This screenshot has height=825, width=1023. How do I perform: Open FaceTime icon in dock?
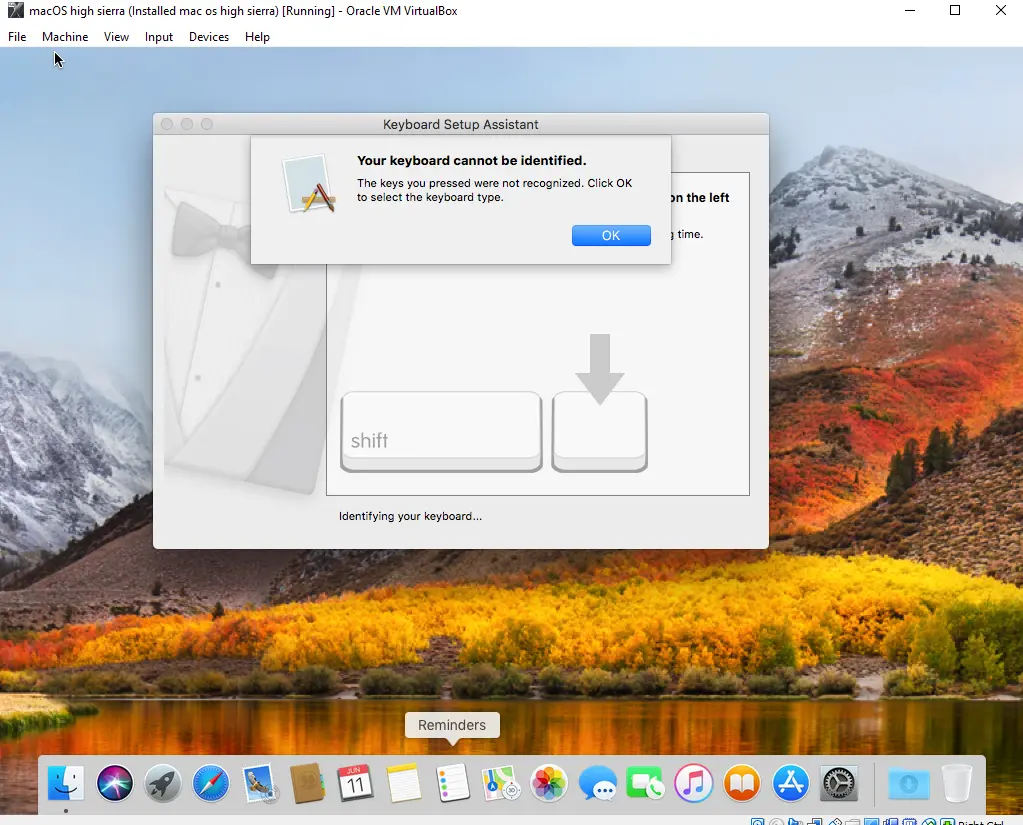coord(645,783)
